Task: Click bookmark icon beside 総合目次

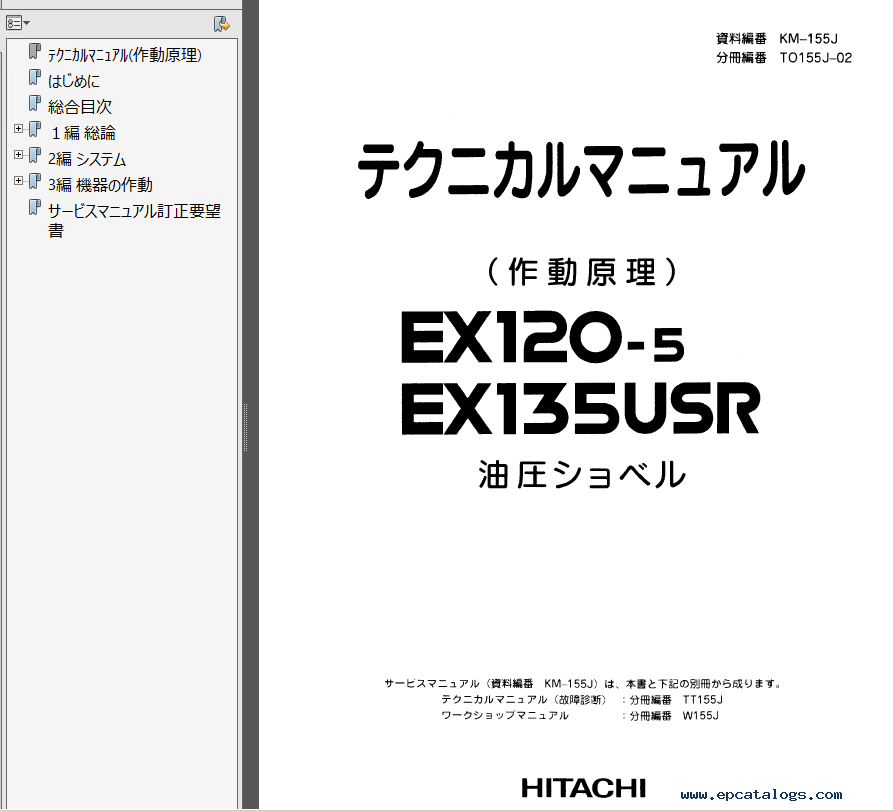Action: [35, 104]
